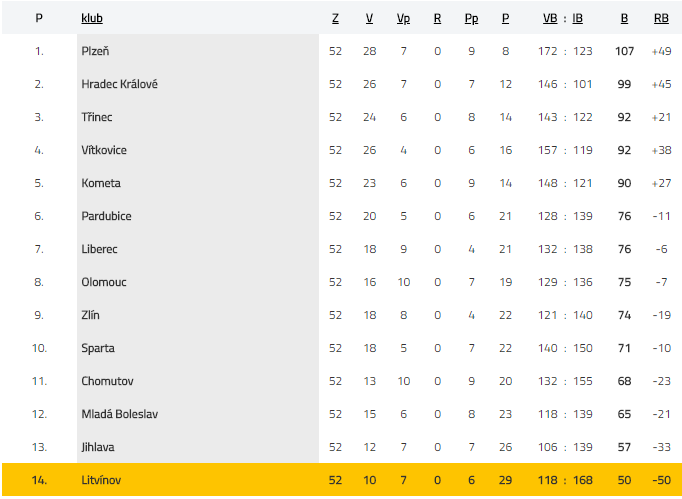
Task: Select the Sparta club row
Action: (x=98, y=348)
